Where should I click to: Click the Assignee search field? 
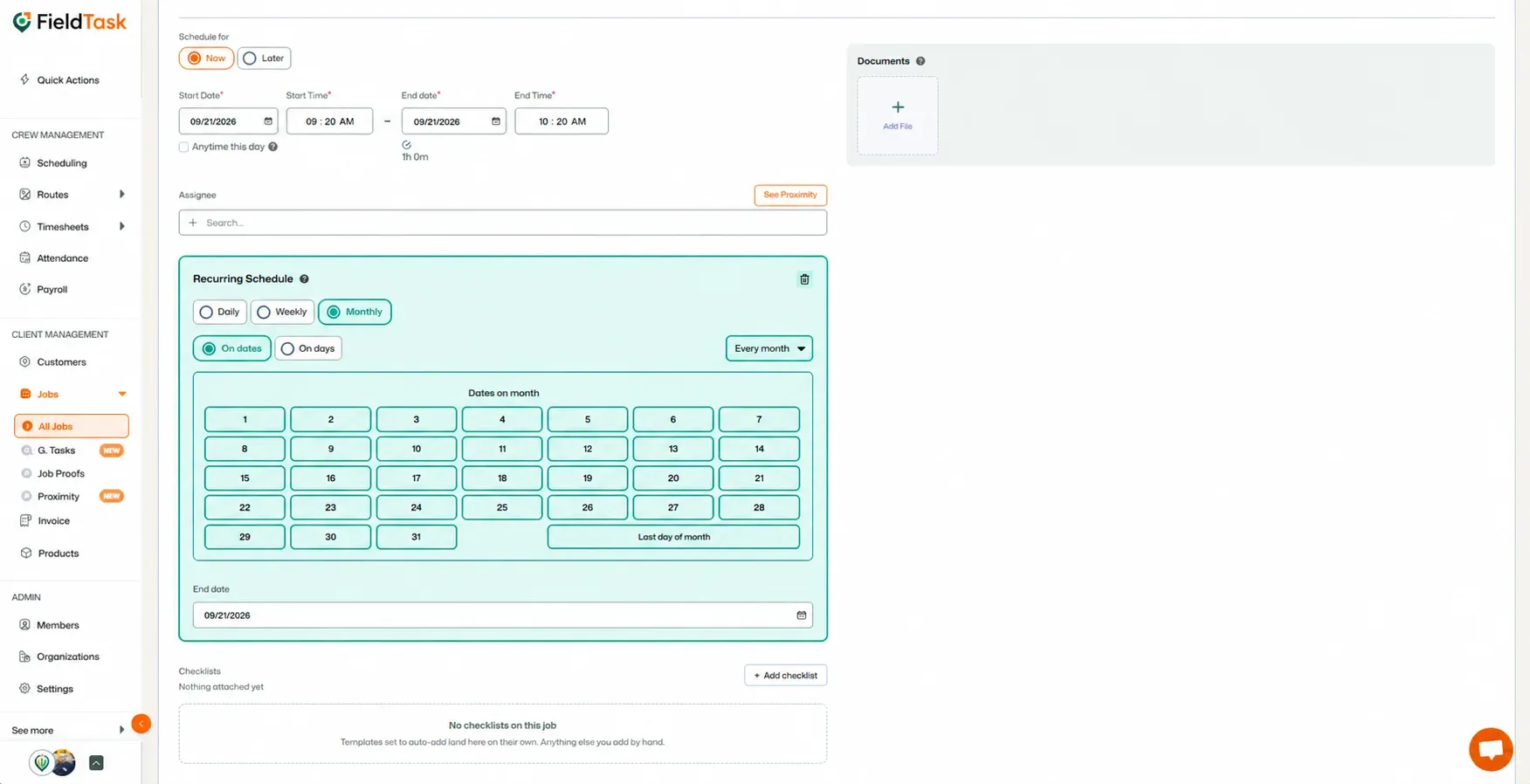tap(503, 223)
